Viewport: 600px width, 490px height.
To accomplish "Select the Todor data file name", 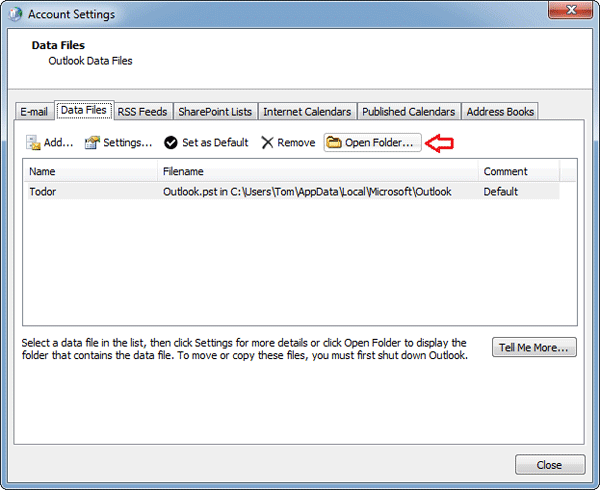I will (43, 192).
